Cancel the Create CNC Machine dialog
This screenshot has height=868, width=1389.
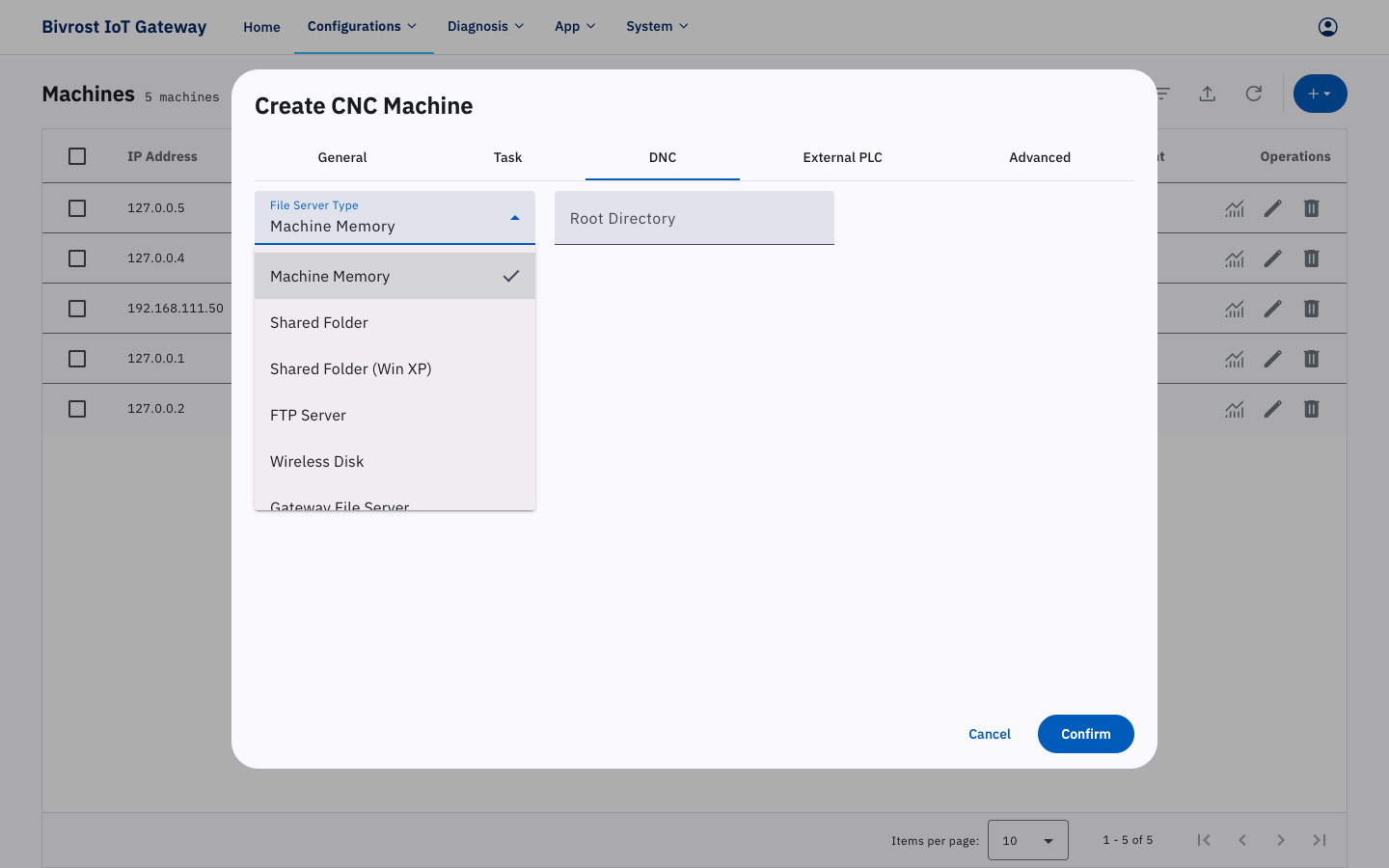click(x=990, y=734)
